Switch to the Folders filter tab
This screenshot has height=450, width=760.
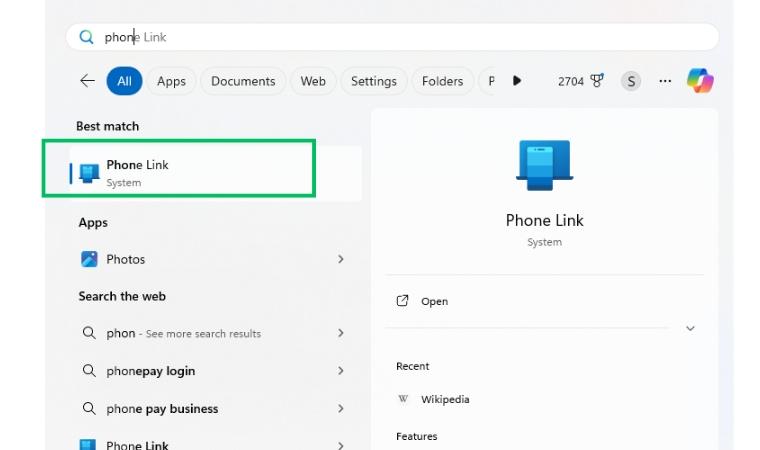(442, 81)
